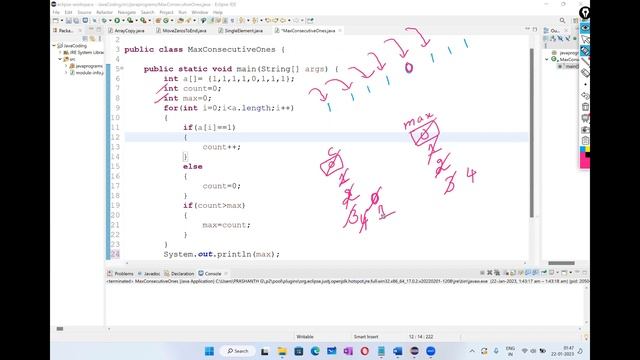Image resolution: width=640 pixels, height=360 pixels.
Task: Open the Declaration tab
Action: pos(179,273)
